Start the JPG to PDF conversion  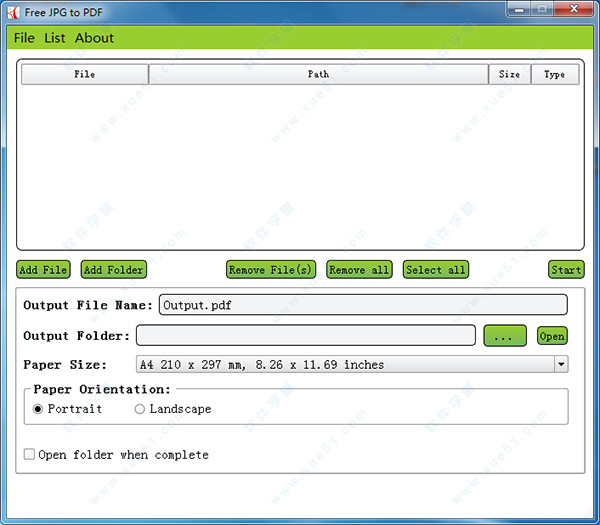point(566,270)
